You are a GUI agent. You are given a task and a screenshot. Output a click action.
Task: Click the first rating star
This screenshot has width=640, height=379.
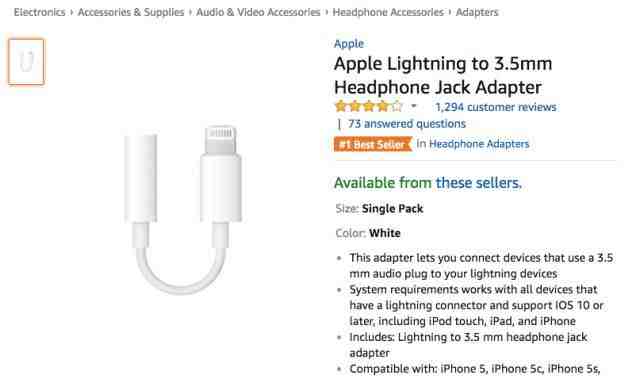click(340, 106)
